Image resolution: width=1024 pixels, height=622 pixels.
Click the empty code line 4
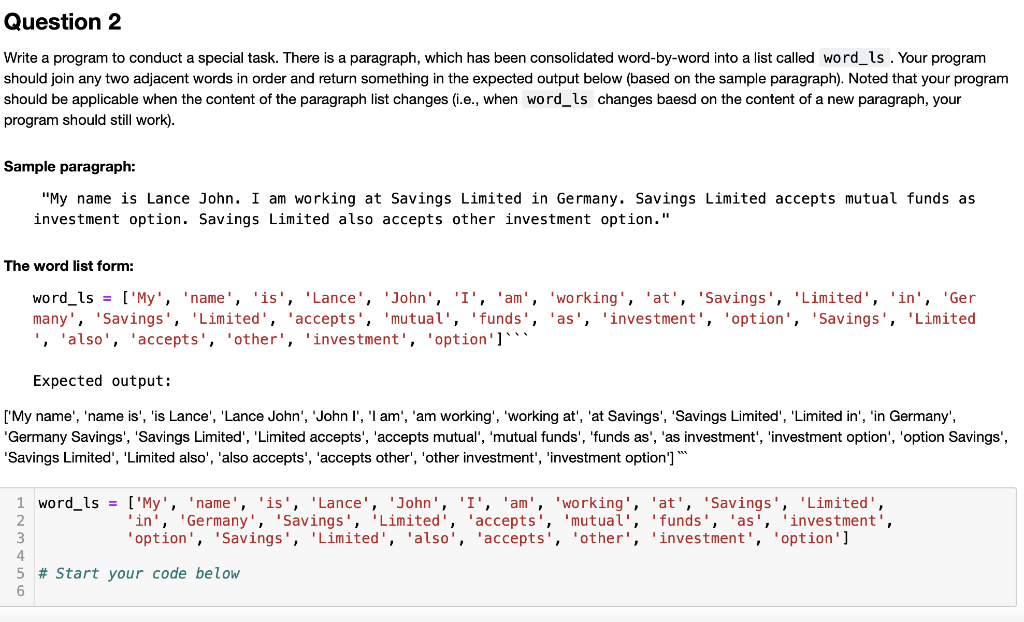pos(525,556)
